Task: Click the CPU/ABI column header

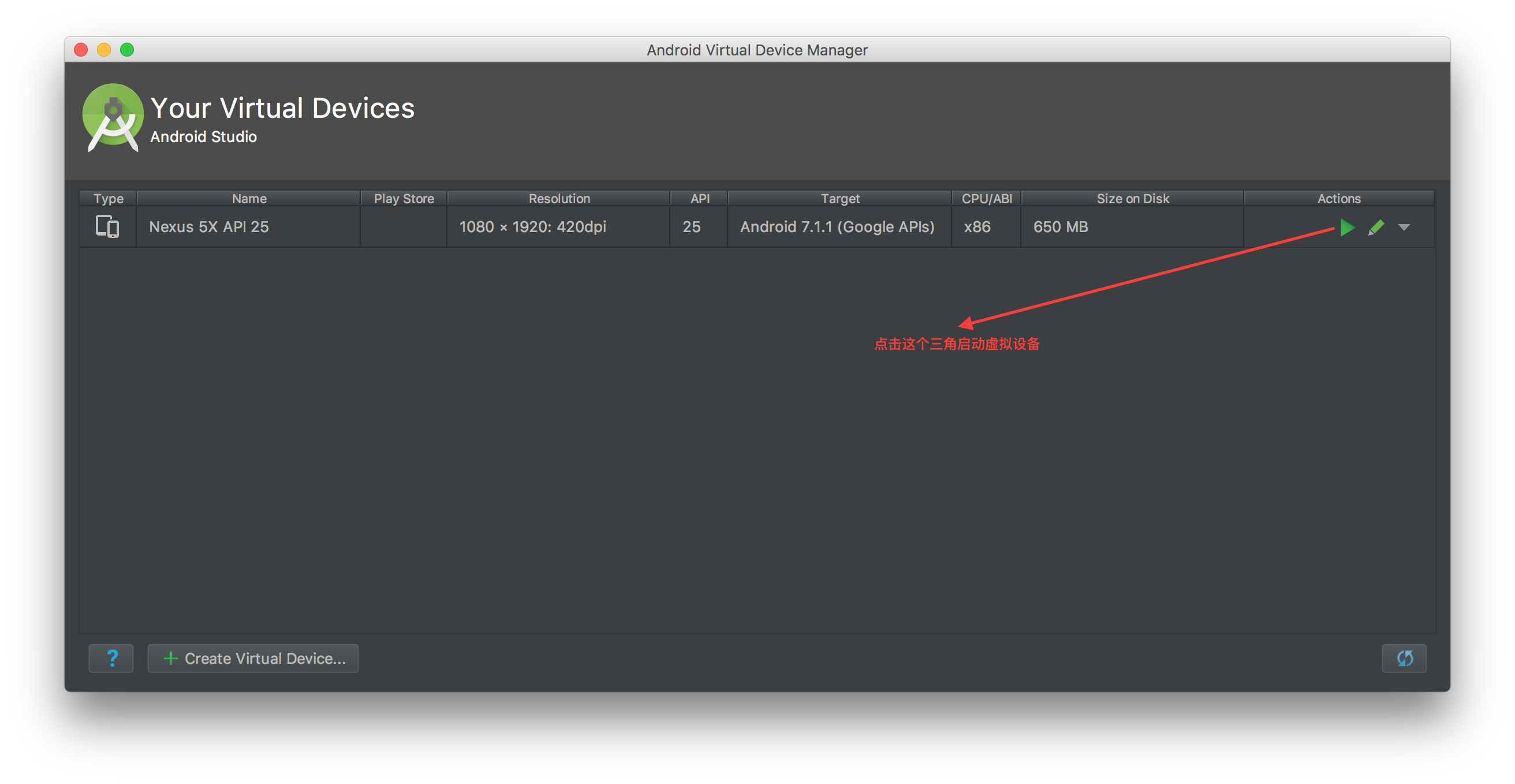Action: (986, 199)
